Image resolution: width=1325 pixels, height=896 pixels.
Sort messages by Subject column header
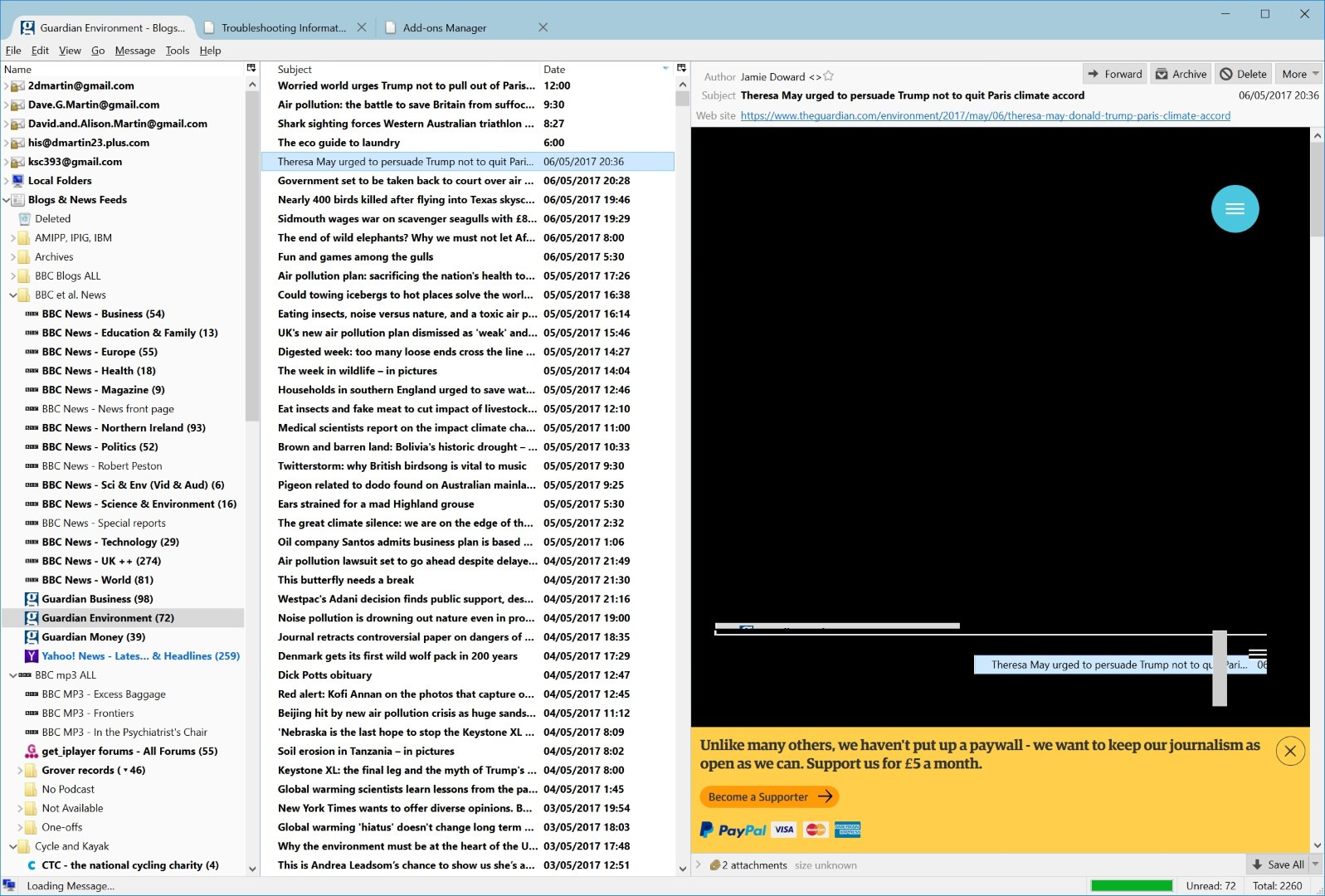pyautogui.click(x=407, y=70)
